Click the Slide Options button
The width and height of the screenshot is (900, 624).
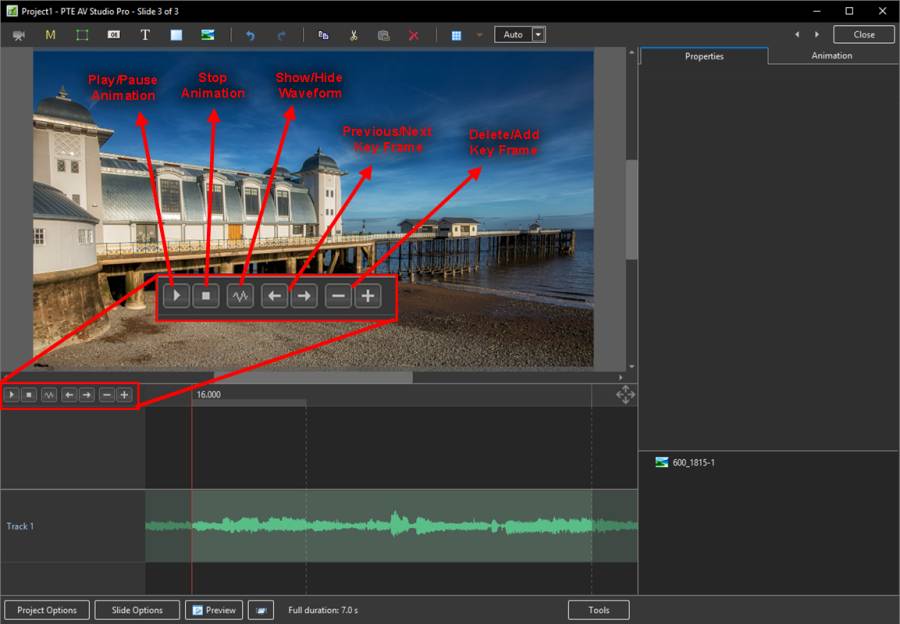click(137, 610)
